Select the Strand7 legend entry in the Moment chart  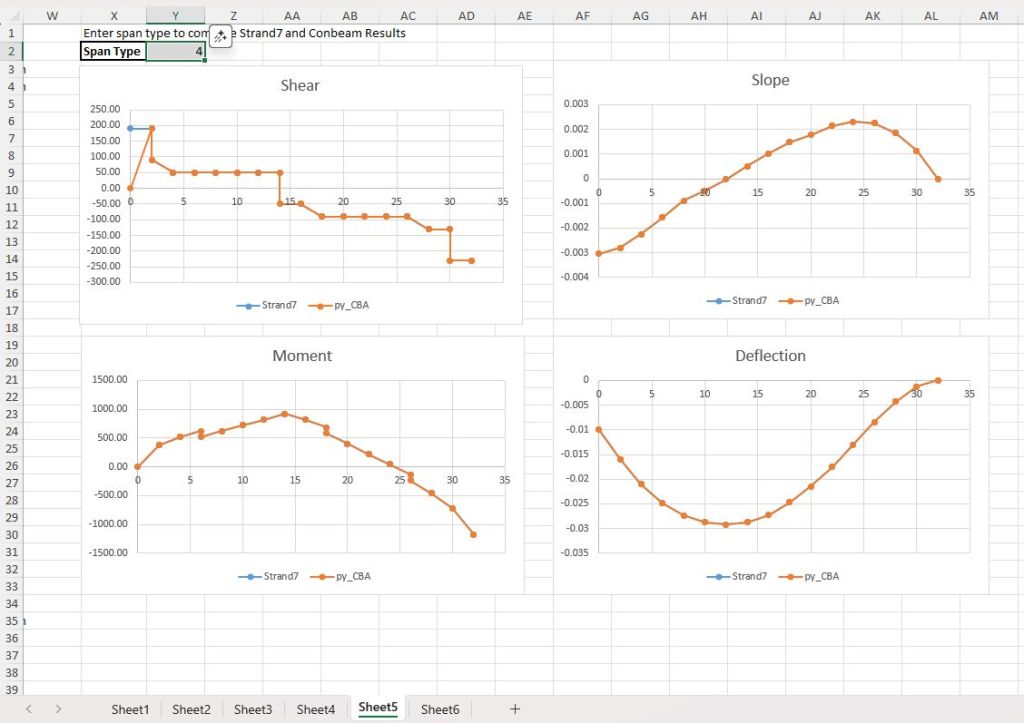click(x=266, y=576)
